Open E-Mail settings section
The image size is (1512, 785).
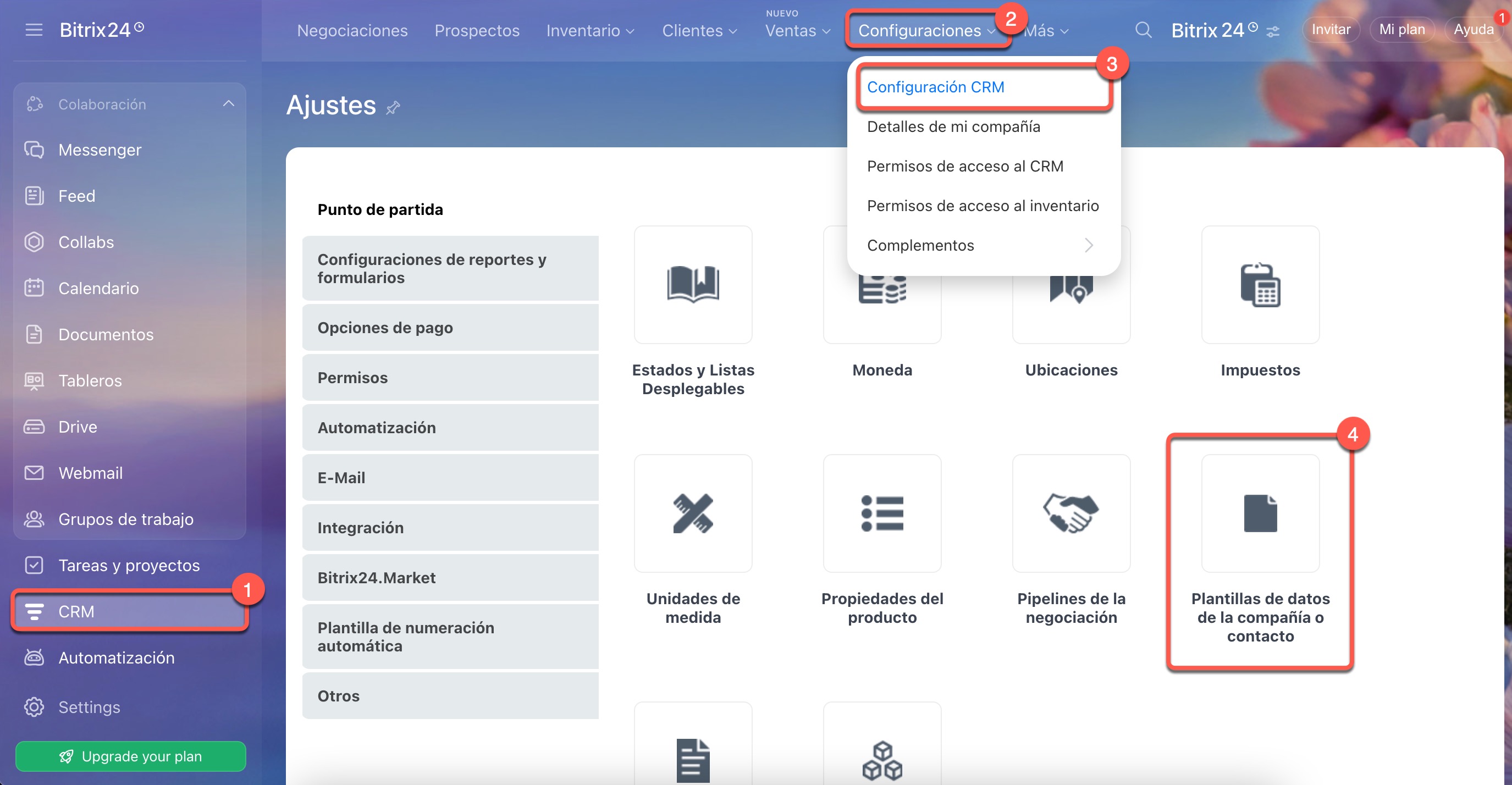coord(450,478)
